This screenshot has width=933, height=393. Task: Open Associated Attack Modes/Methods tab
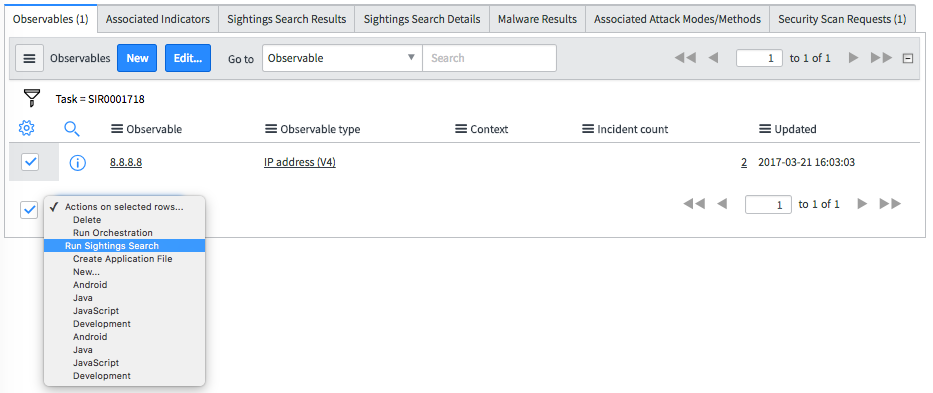[x=677, y=19]
